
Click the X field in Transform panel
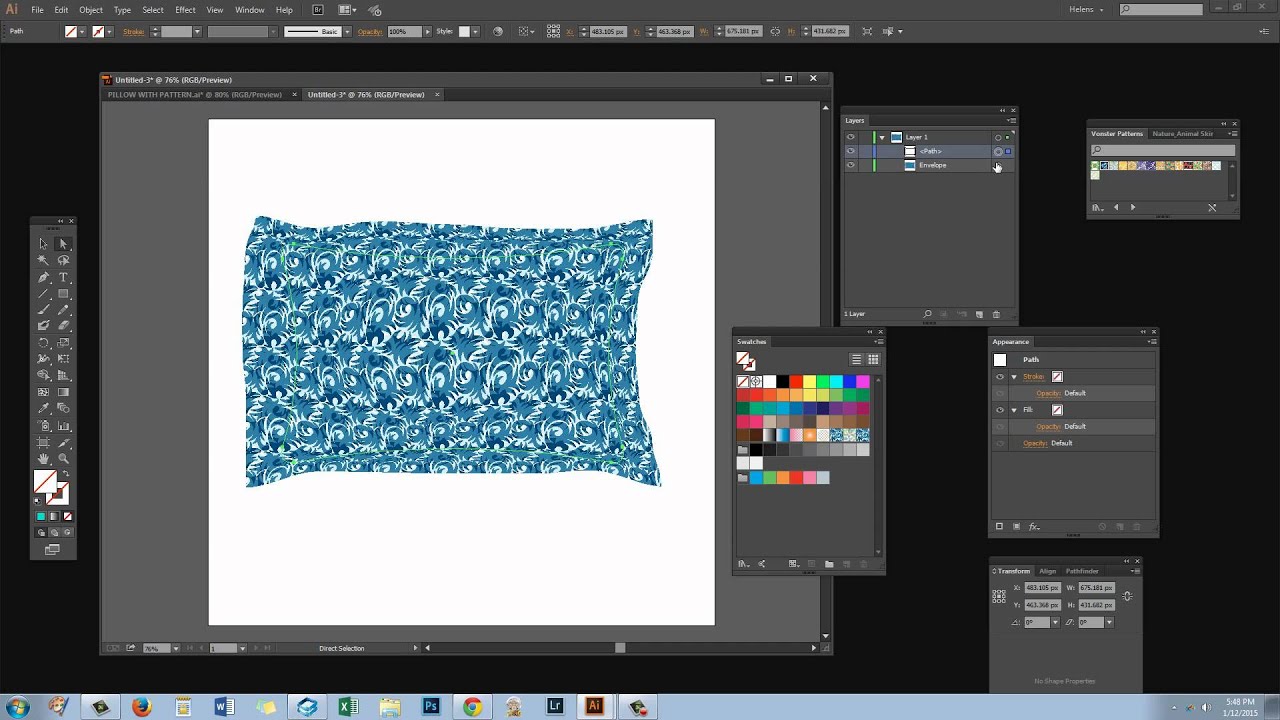pos(1042,588)
